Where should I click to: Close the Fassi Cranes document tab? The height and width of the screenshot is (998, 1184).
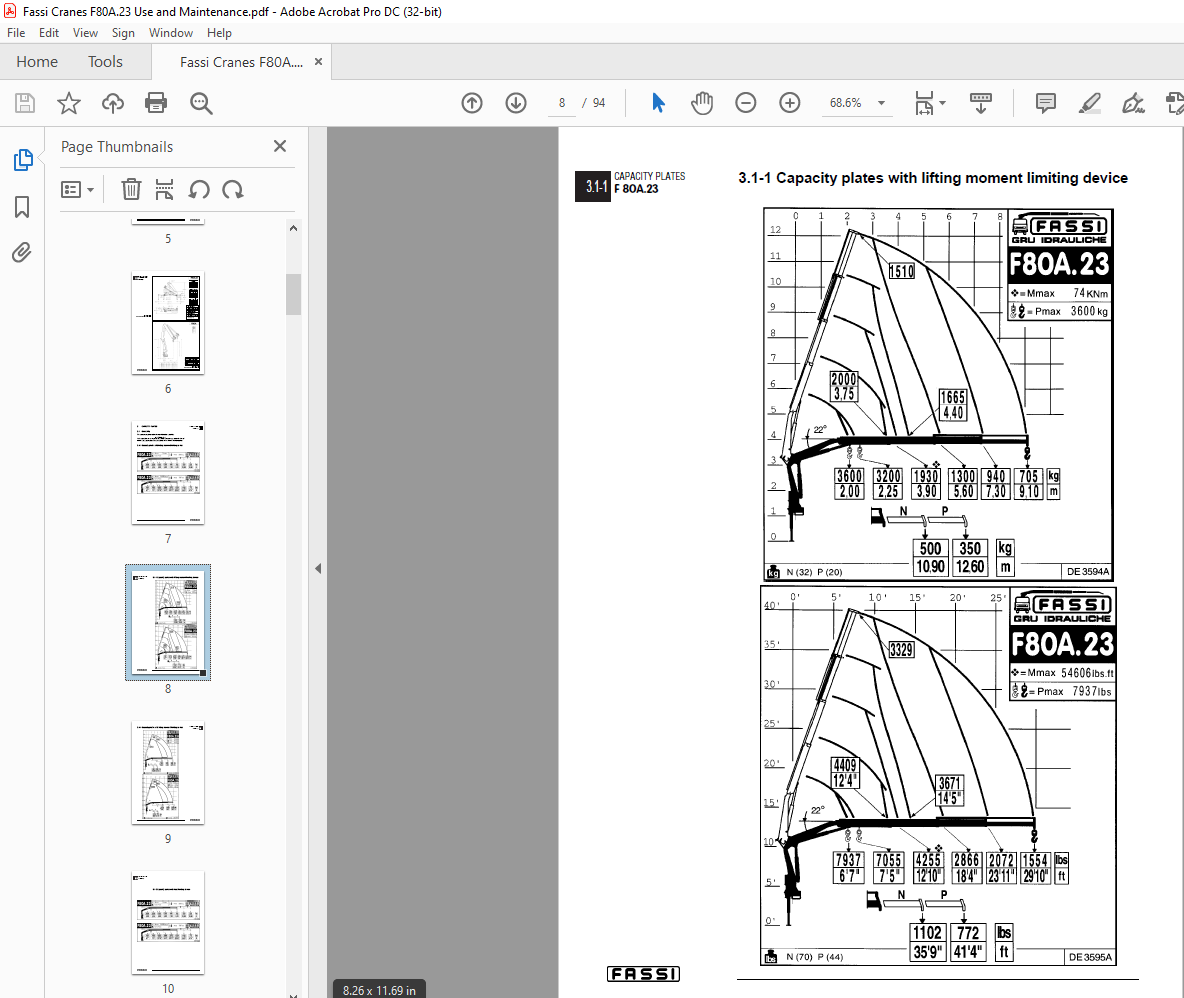319,62
